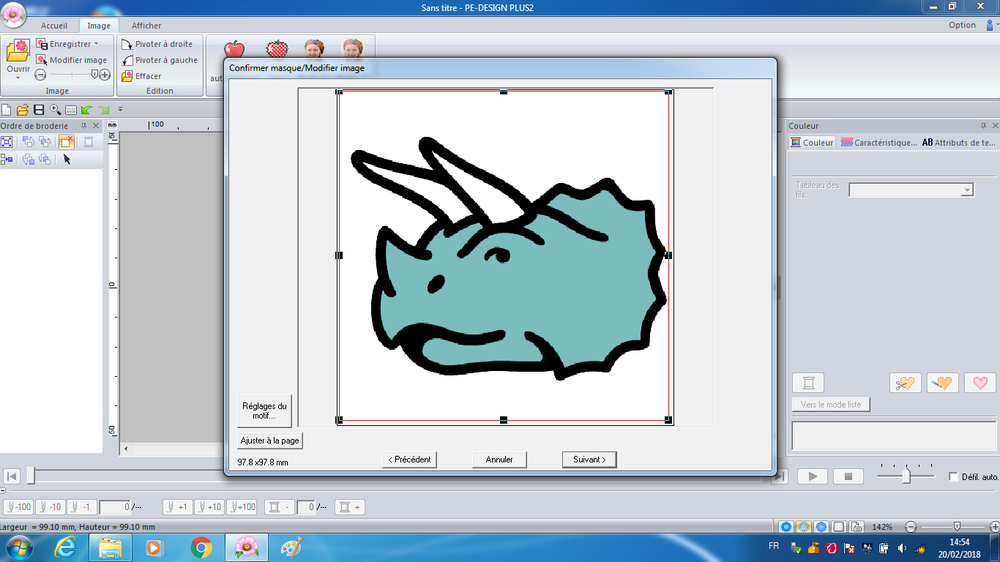Click the Pivoter à gauche icon
Image resolution: width=1000 pixels, height=562 pixels.
point(127,60)
